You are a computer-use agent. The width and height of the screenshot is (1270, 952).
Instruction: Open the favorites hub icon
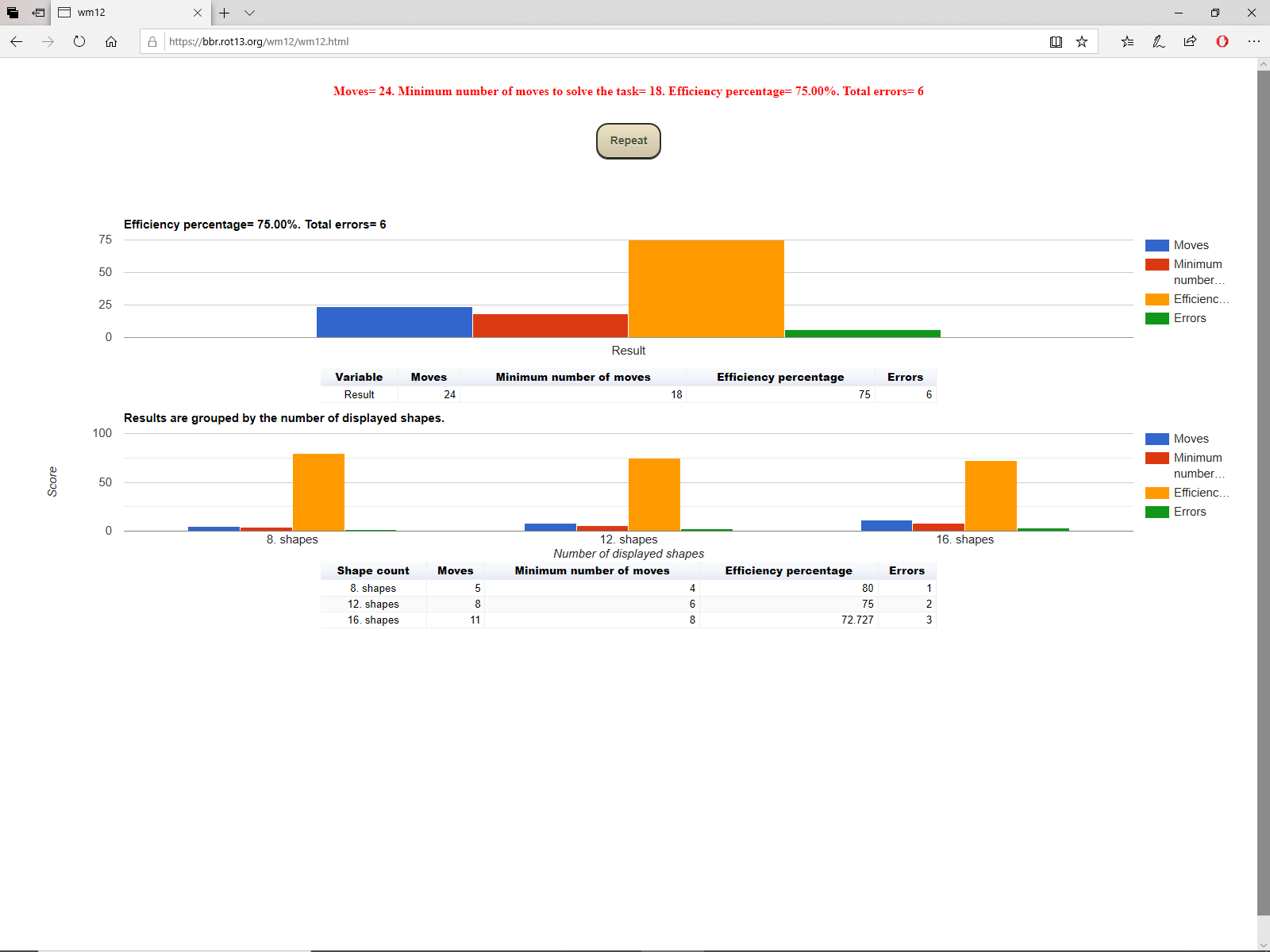point(1127,41)
